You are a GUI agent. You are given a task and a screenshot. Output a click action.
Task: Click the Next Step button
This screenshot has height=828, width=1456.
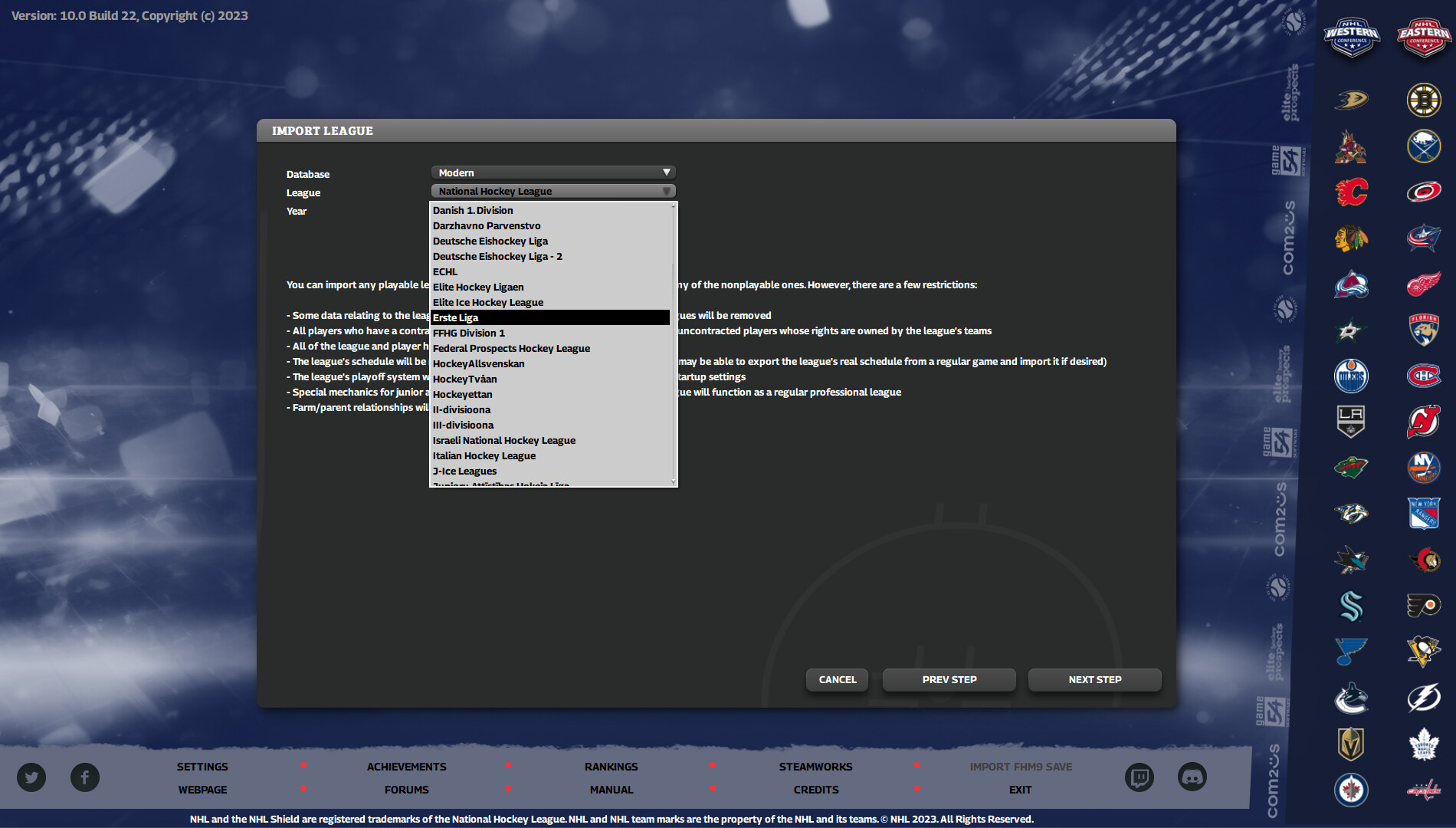1094,679
